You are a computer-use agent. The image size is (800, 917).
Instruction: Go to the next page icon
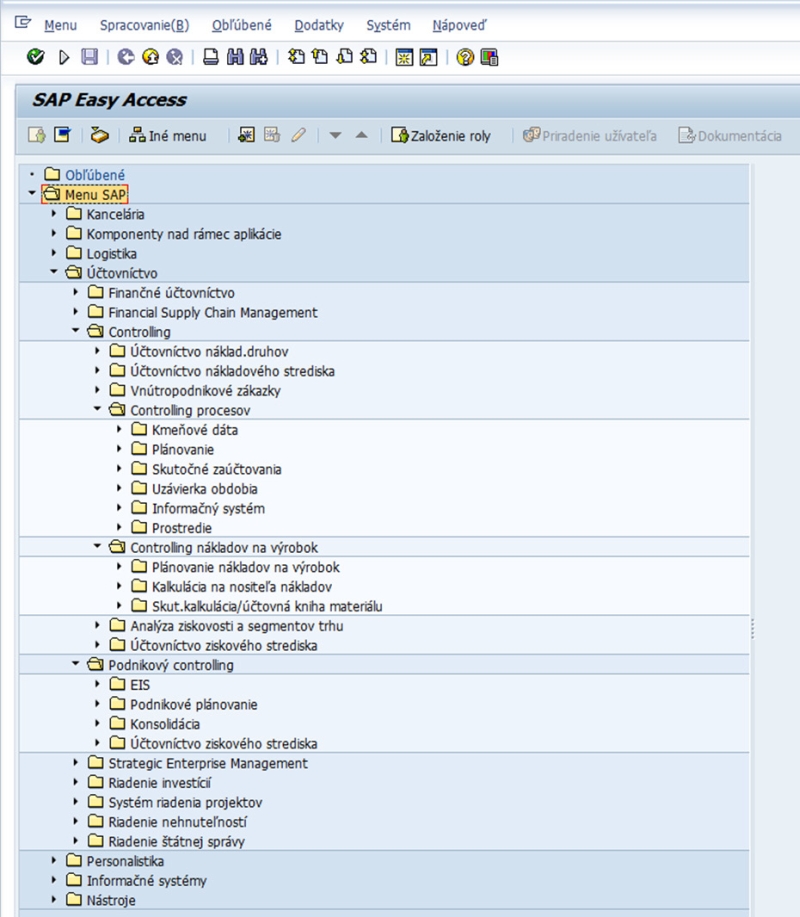[345, 57]
